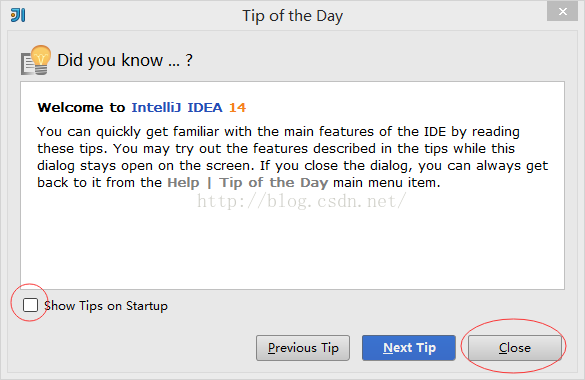Click the blog.csdn.net watermark text

(x=301, y=201)
